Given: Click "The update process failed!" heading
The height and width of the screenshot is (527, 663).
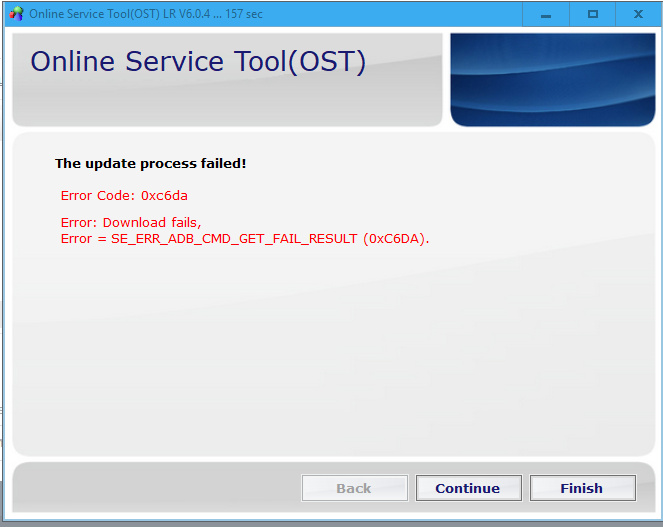Looking at the screenshot, I should 150,163.
